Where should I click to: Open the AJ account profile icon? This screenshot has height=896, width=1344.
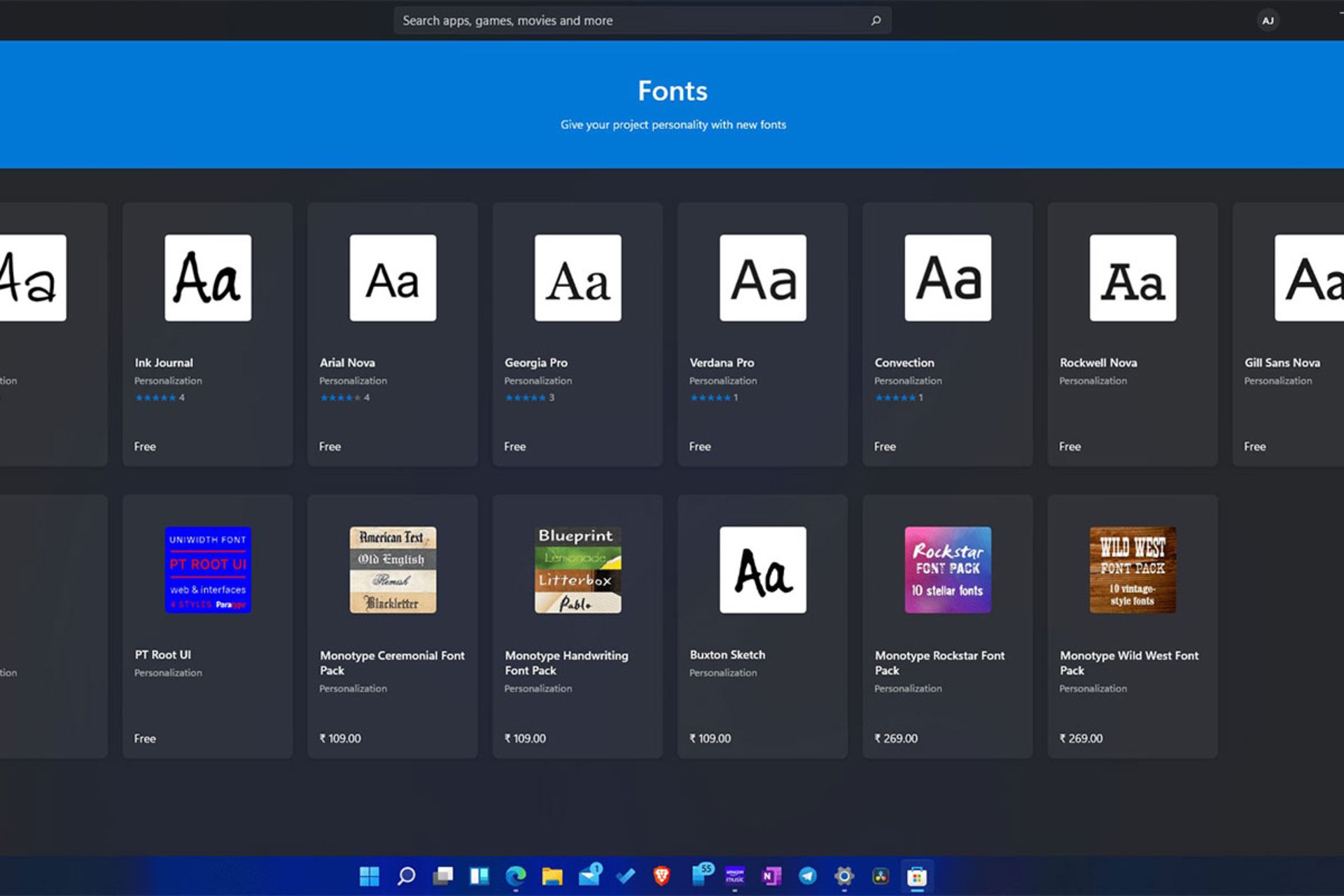tap(1268, 20)
